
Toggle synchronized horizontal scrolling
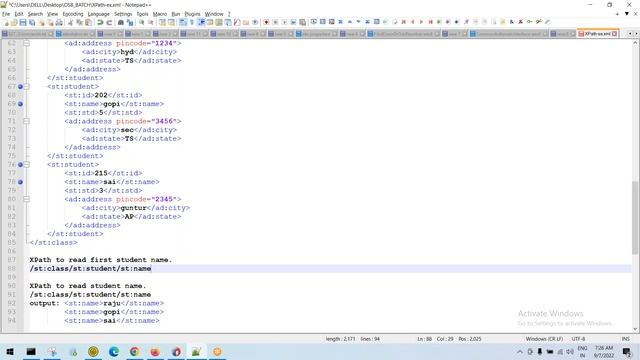pos(171,22)
